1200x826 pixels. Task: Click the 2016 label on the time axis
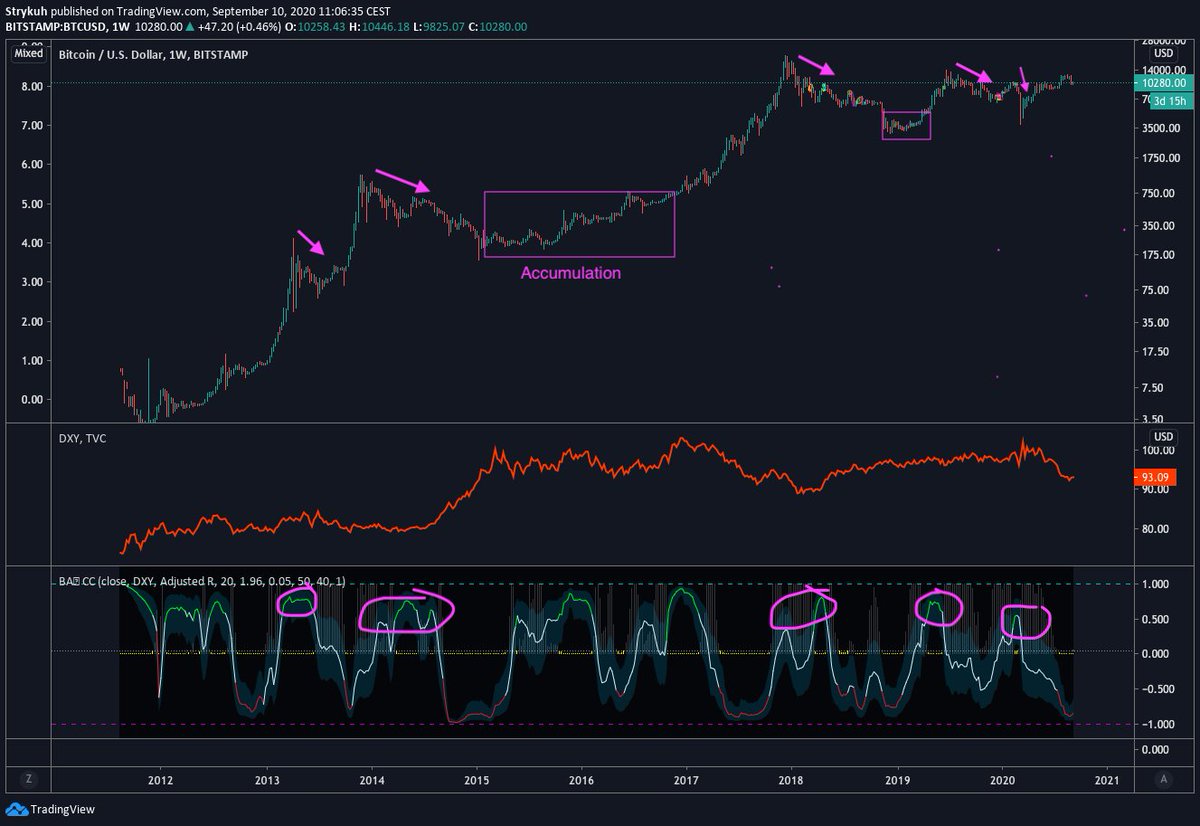pyautogui.click(x=582, y=779)
